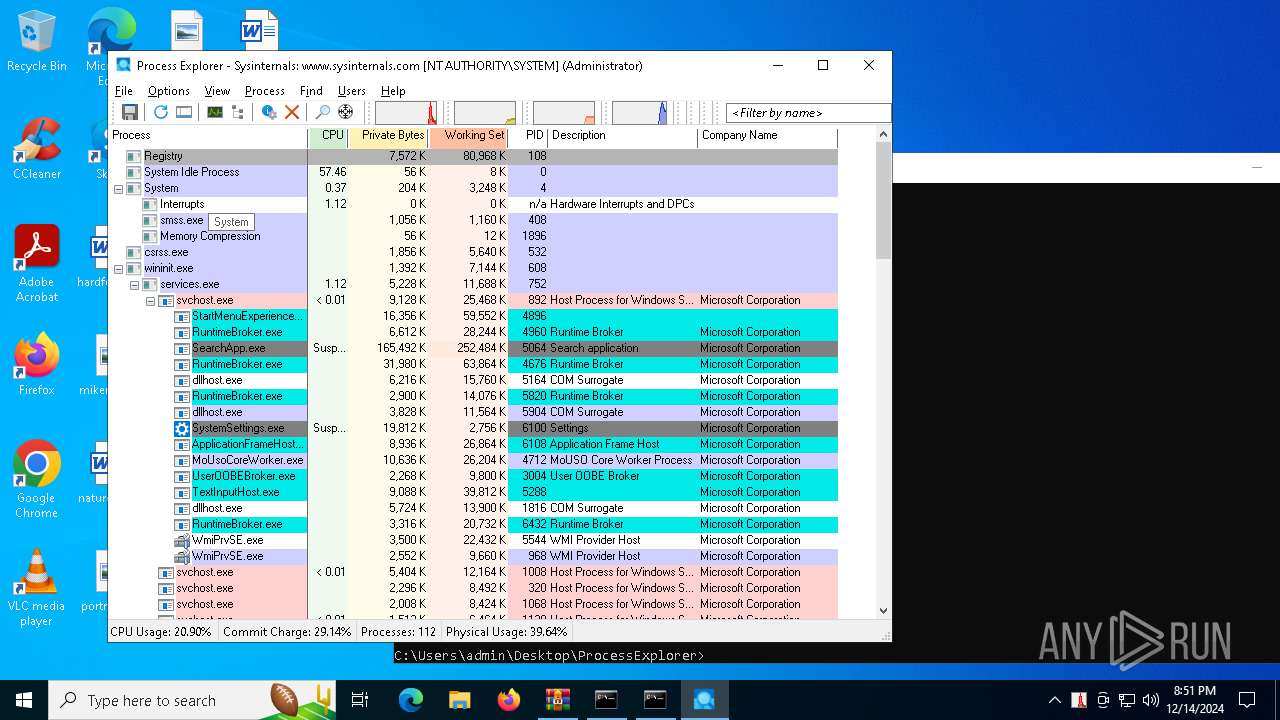The height and width of the screenshot is (720, 1280).
Task: Click the Firefox taskbar icon
Action: tap(508, 700)
